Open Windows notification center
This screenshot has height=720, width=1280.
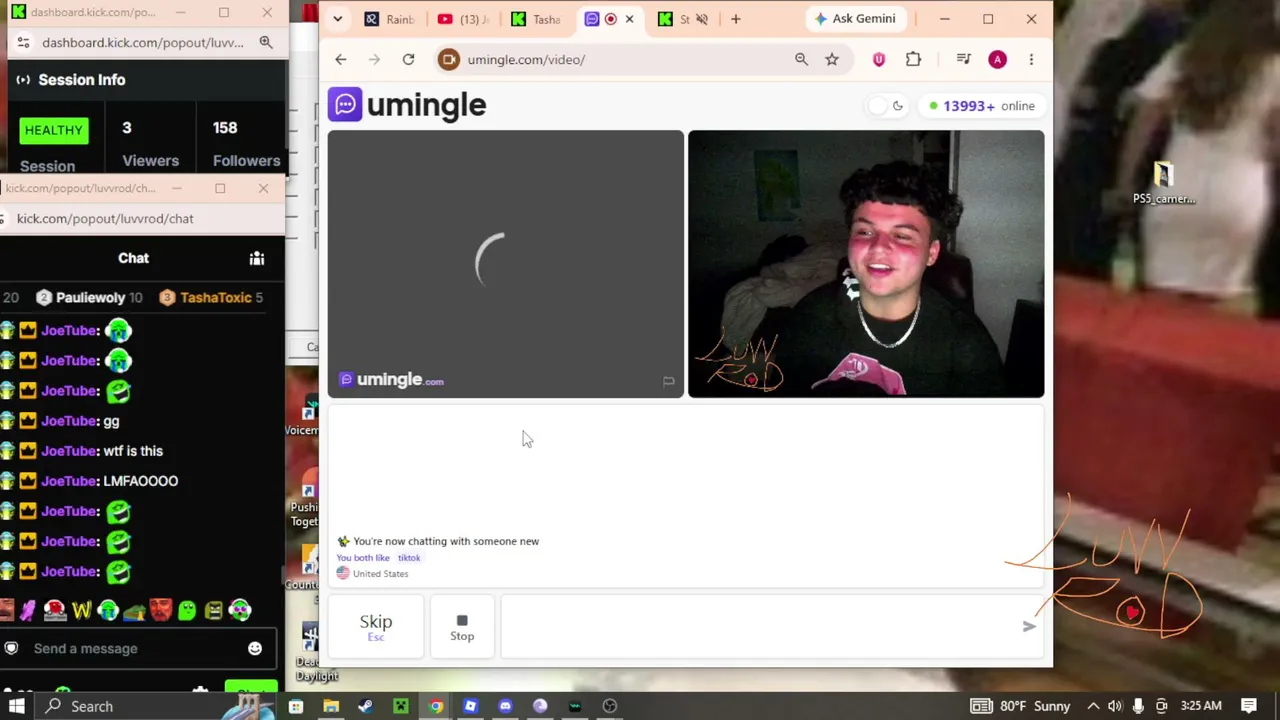click(x=1249, y=706)
